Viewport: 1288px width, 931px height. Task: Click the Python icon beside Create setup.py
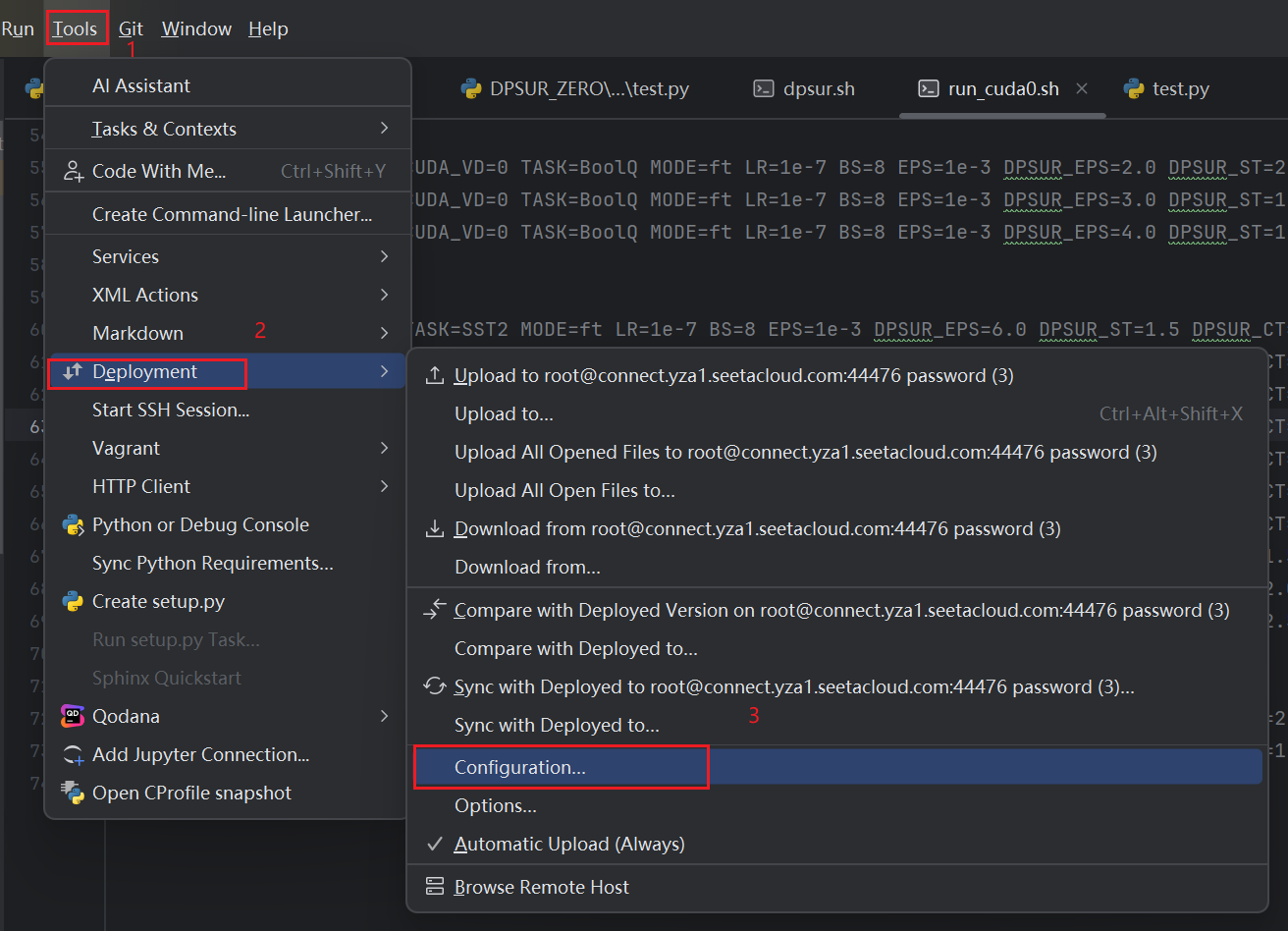point(73,601)
